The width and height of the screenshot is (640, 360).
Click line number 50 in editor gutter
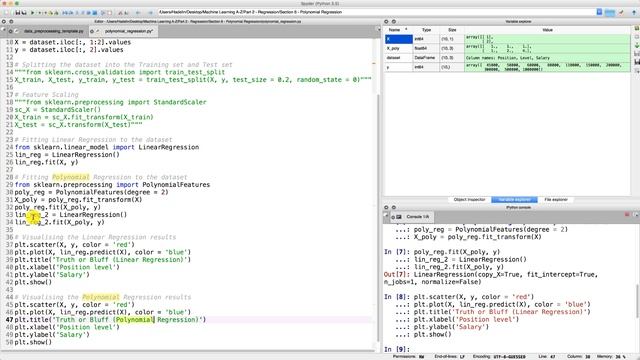9,342
